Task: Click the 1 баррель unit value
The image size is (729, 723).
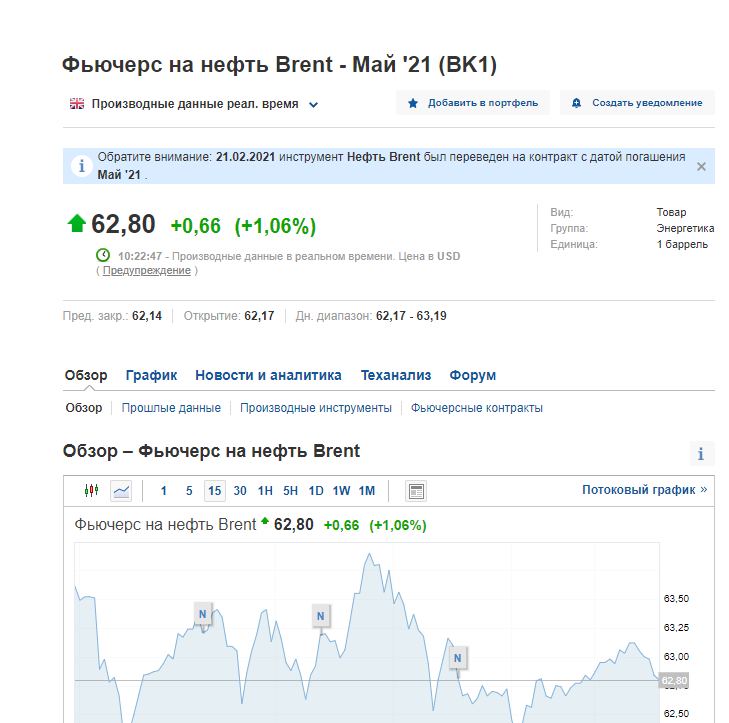Action: coord(682,245)
